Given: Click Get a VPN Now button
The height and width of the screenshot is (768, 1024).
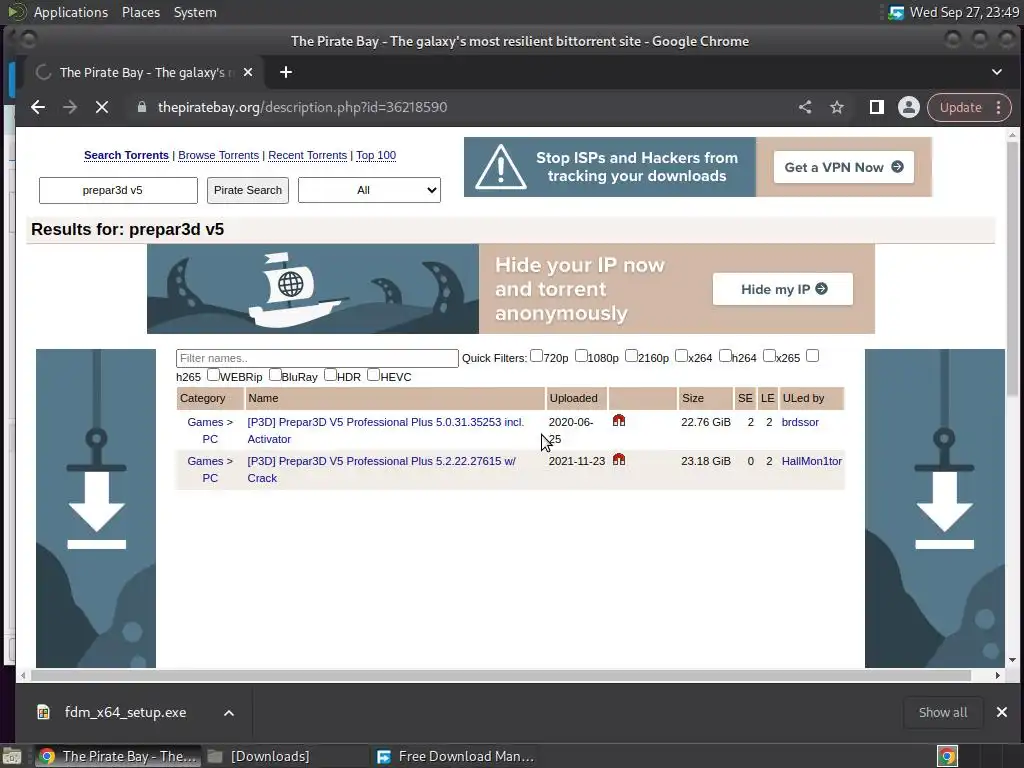Looking at the screenshot, I should coord(844,167).
